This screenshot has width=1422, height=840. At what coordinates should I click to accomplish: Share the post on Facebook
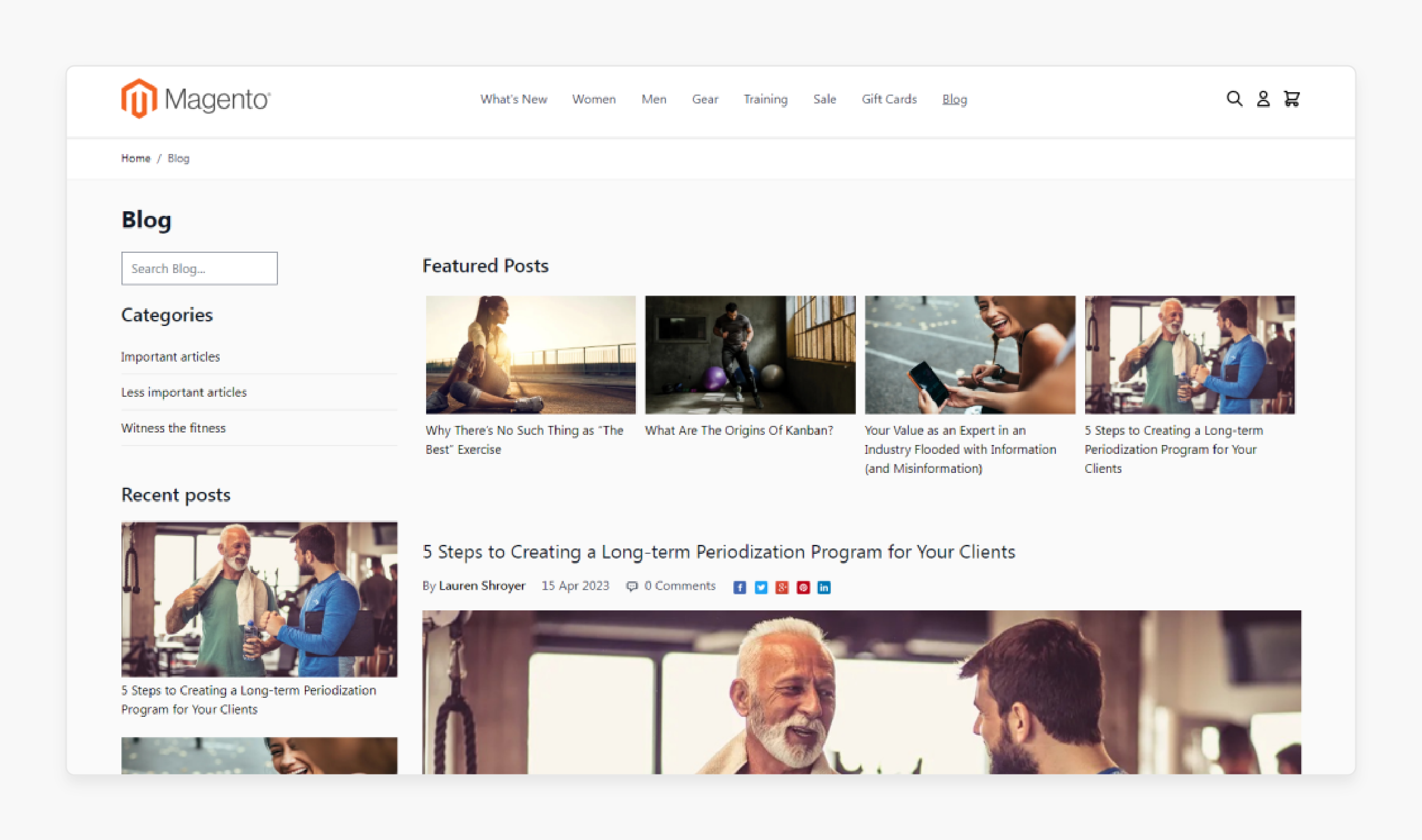739,587
